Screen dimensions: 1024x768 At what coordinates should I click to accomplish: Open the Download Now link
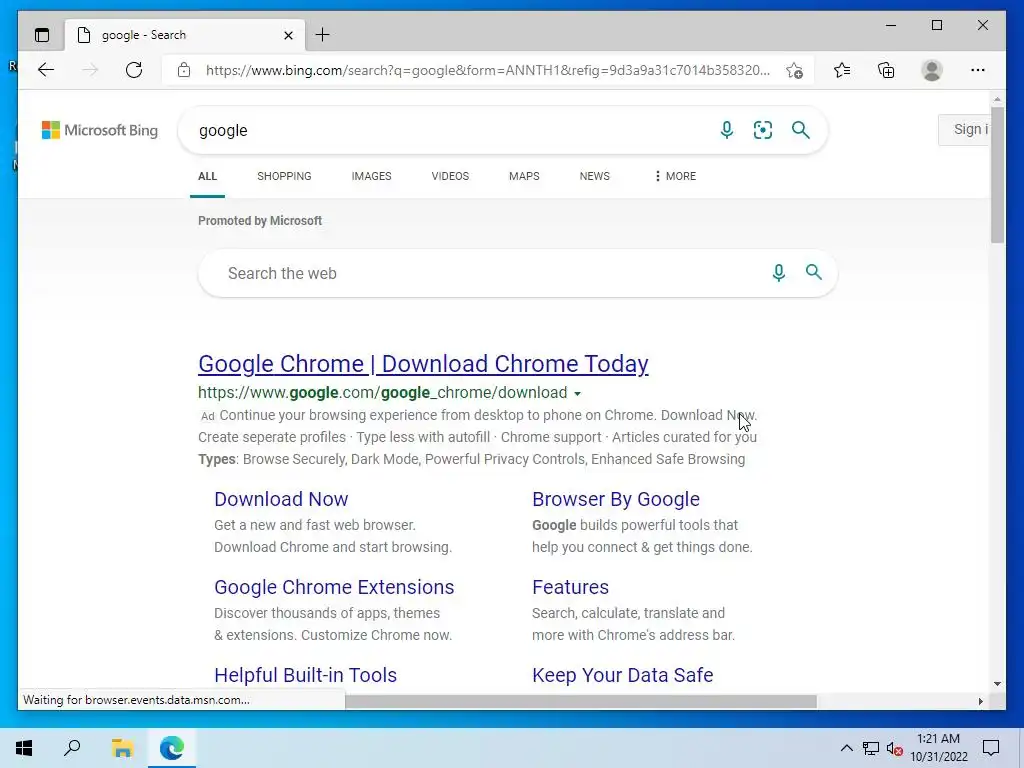click(x=281, y=499)
